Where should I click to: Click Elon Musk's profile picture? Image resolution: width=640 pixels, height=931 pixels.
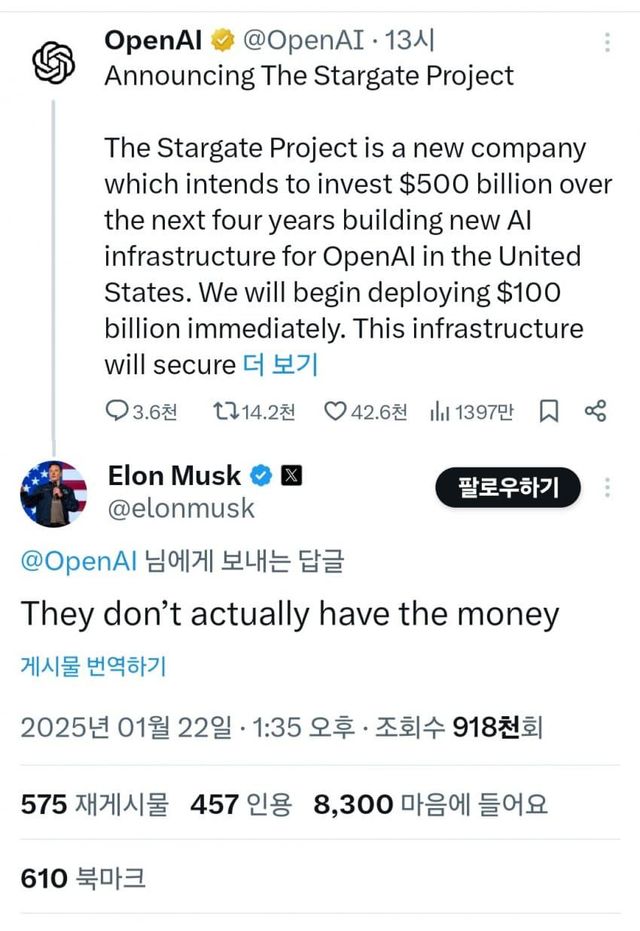(x=54, y=494)
